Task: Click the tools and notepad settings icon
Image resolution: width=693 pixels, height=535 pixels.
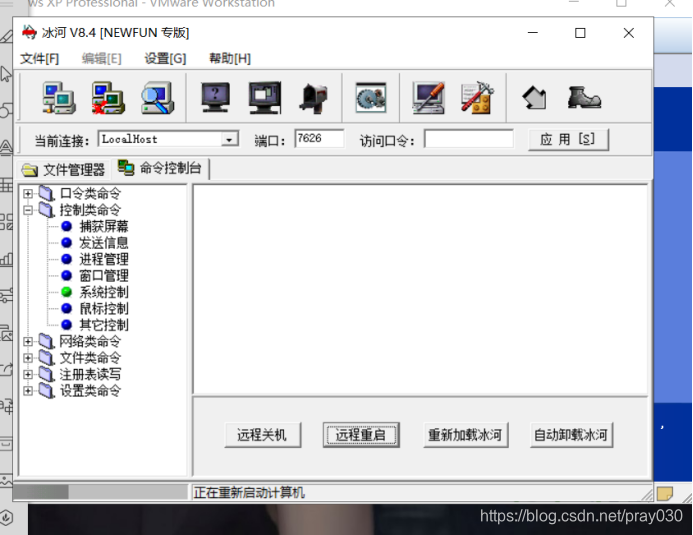Action: point(477,98)
